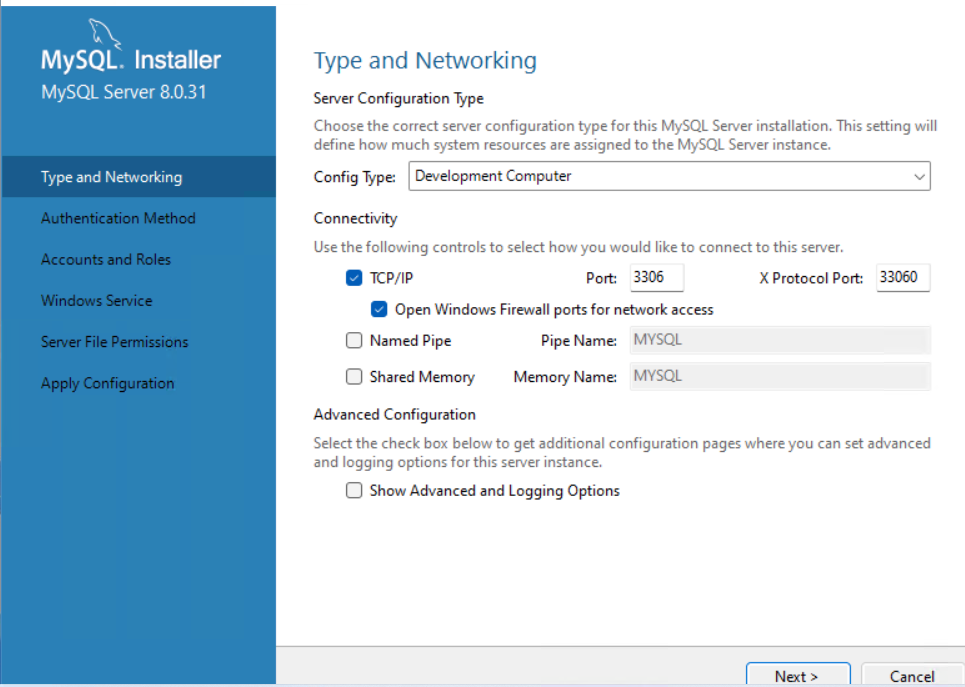This screenshot has width=965, height=687.
Task: Go to Authentication Method step
Action: coord(118,218)
